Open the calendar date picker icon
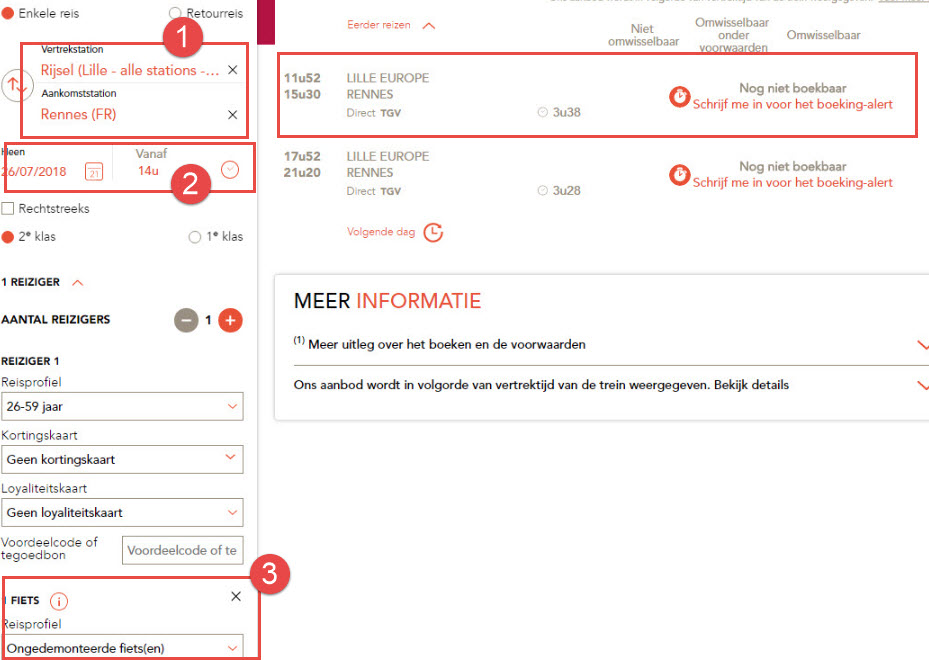This screenshot has height=660, width=929. click(x=94, y=171)
